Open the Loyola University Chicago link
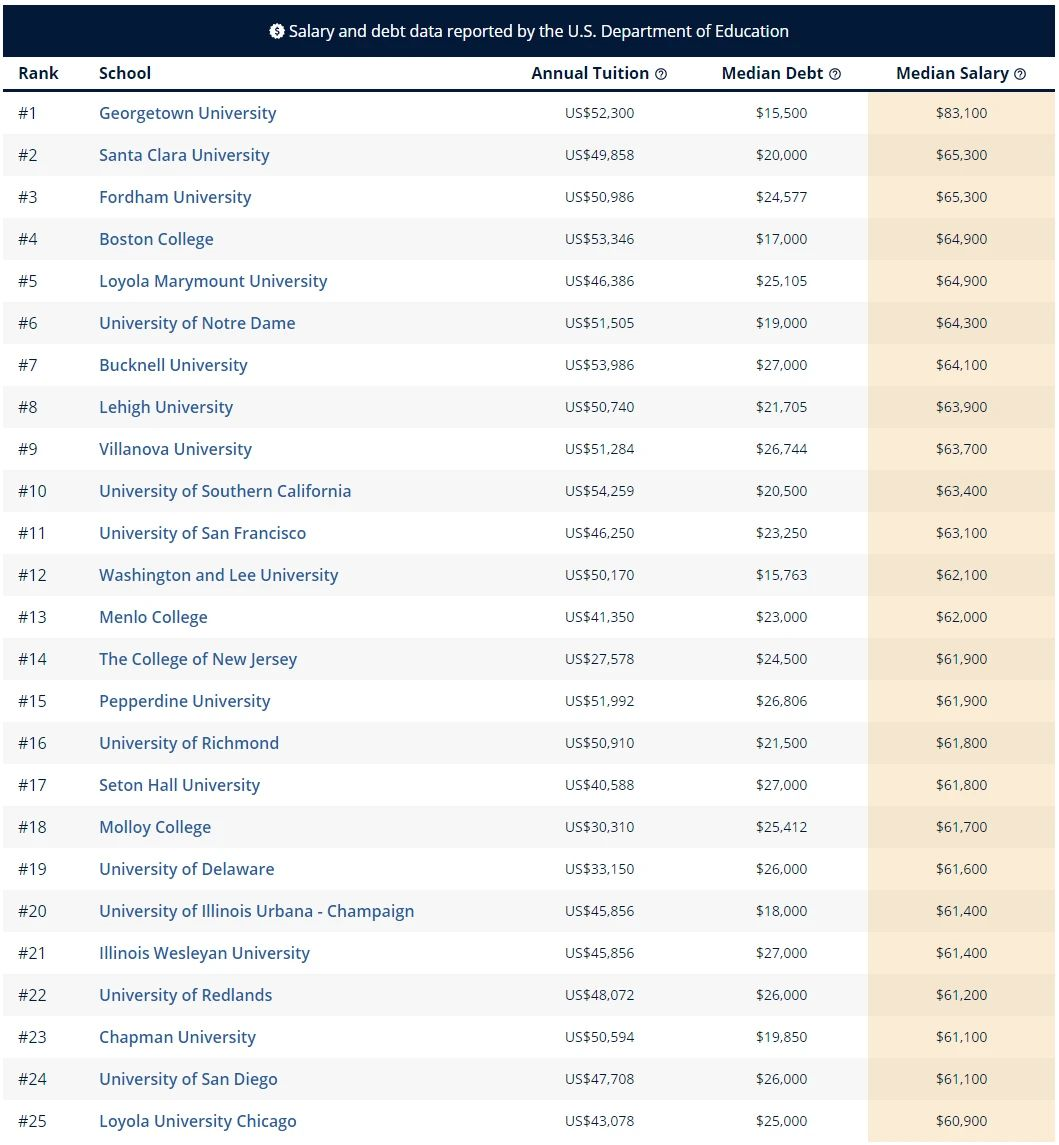 click(198, 1121)
